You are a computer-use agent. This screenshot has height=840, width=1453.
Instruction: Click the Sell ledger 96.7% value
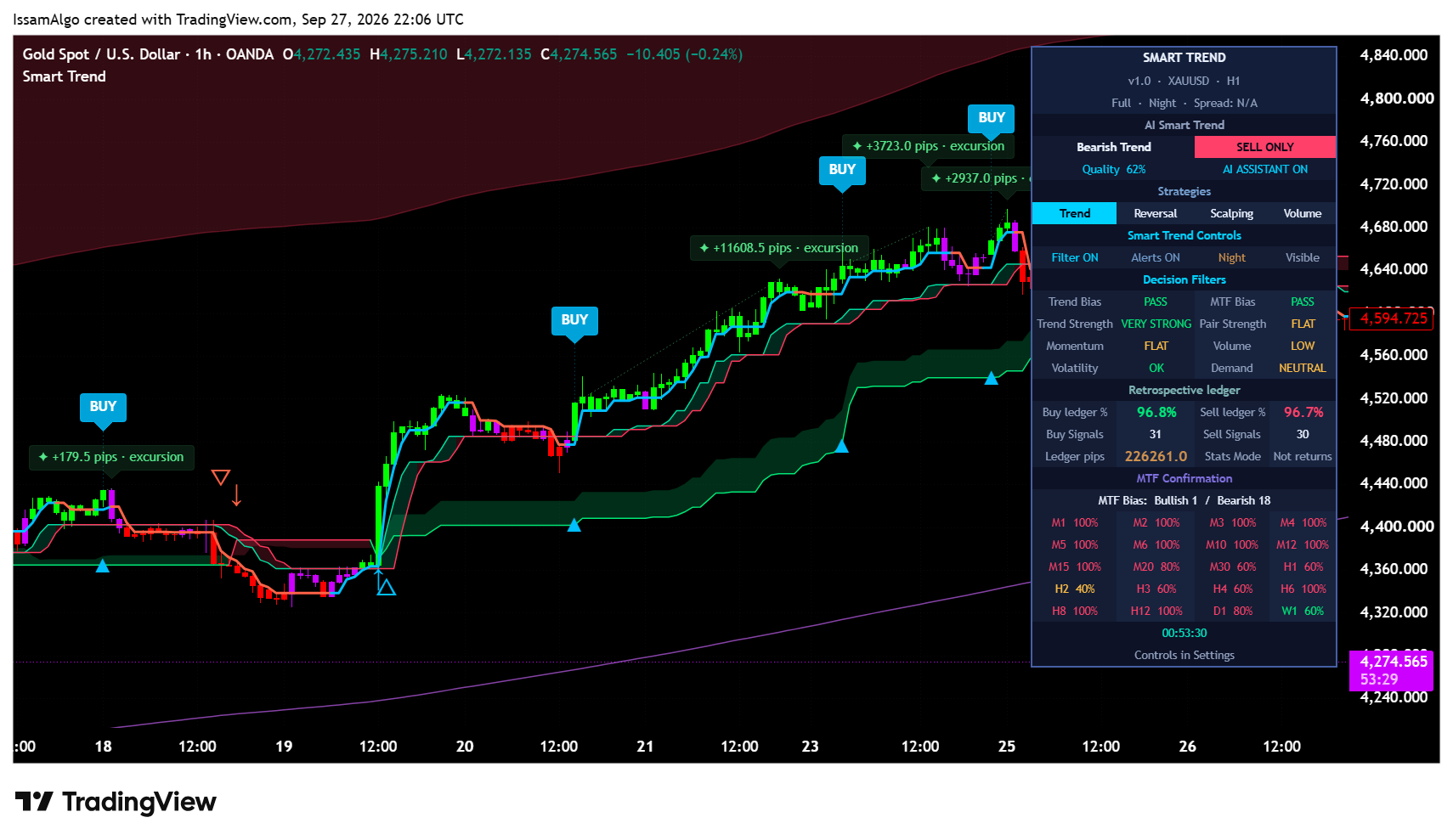[x=1302, y=412]
